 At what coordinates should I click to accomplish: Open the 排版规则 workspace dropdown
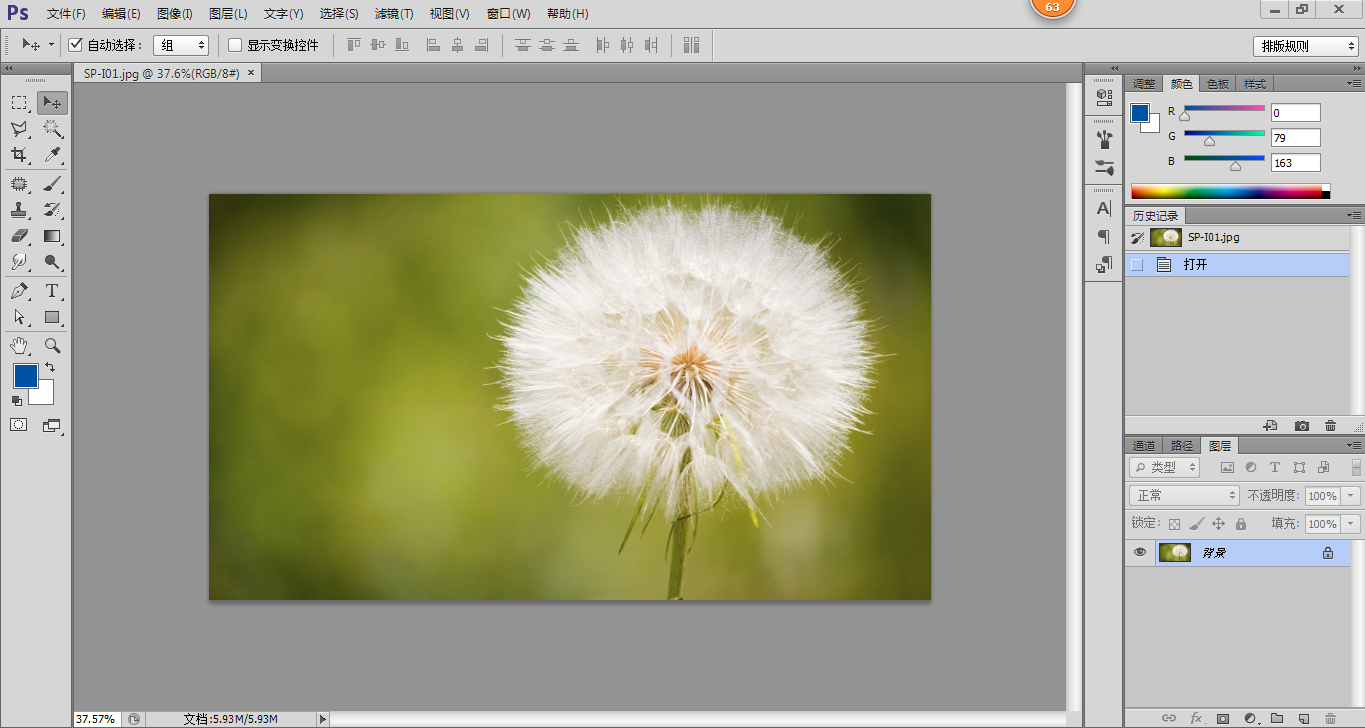1304,46
